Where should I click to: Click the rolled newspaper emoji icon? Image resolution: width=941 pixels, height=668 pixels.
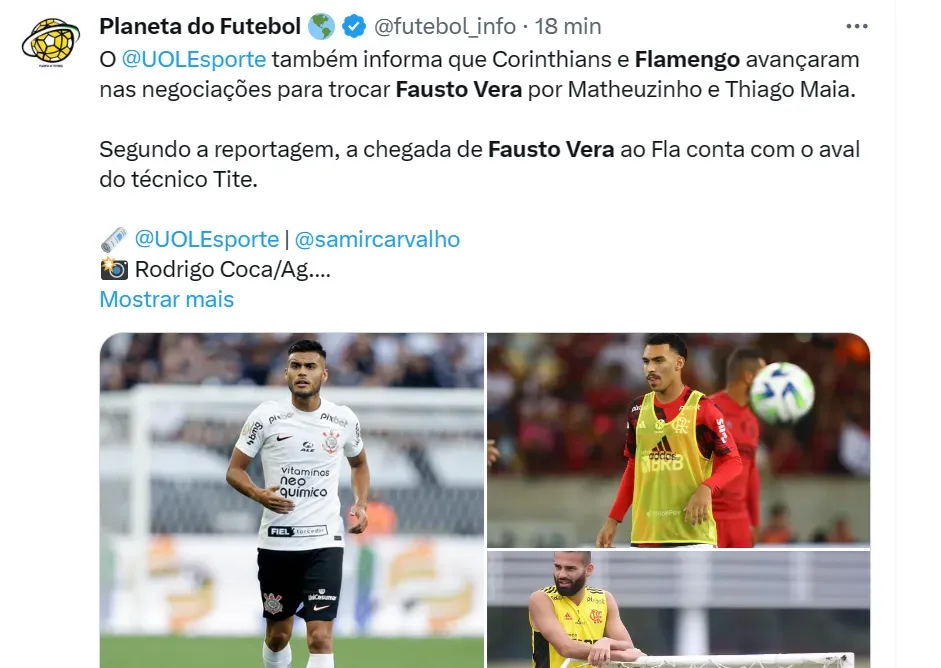113,239
